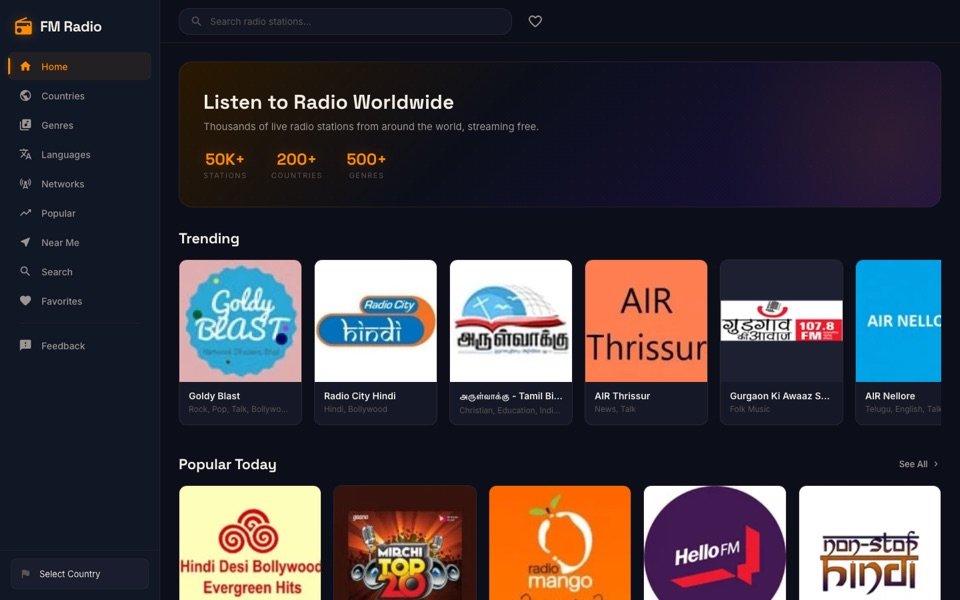Click the Feedback speech bubble icon
Image resolution: width=960 pixels, height=600 pixels.
point(25,345)
